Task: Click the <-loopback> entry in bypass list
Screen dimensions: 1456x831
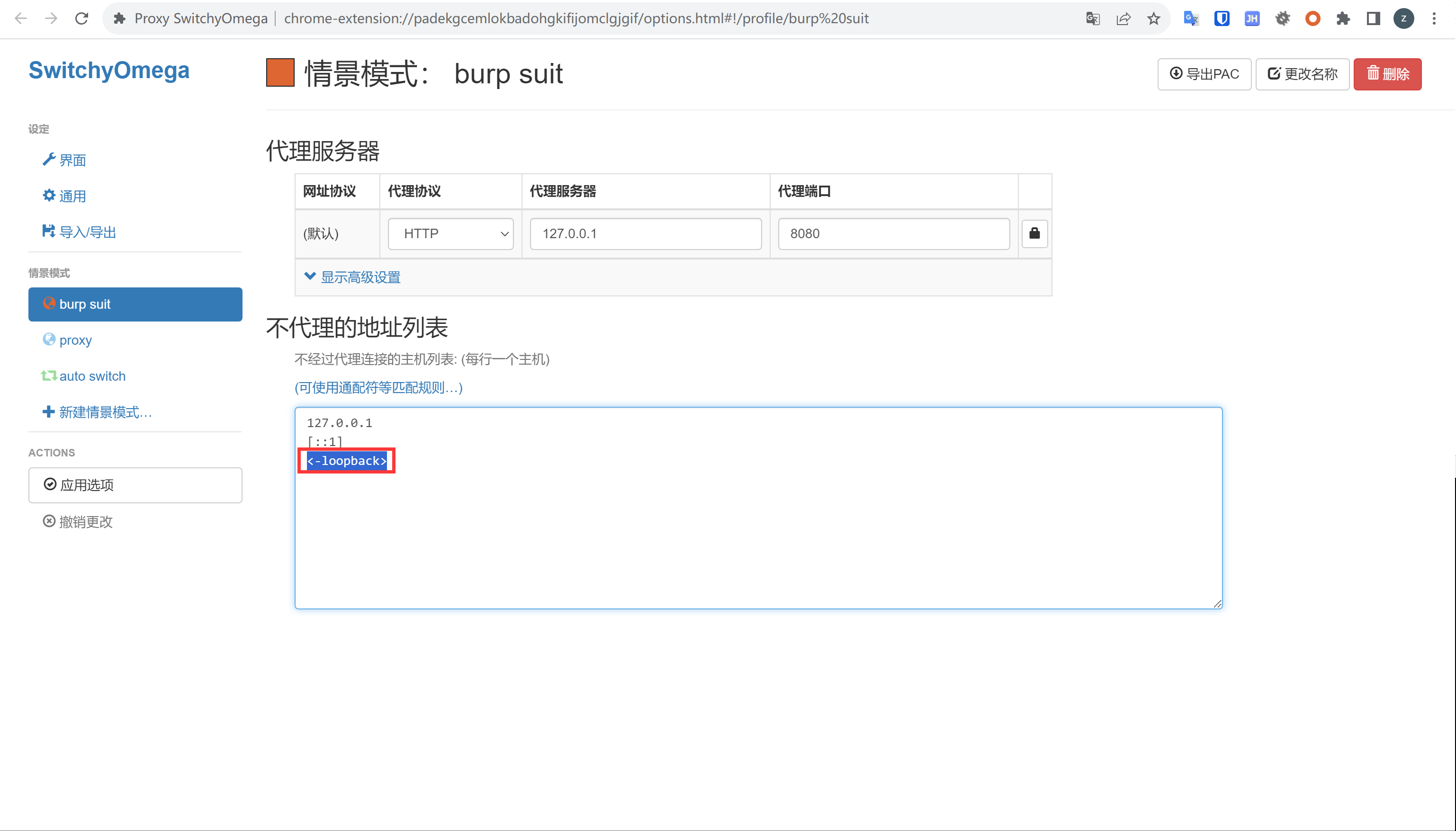Action: (347, 460)
